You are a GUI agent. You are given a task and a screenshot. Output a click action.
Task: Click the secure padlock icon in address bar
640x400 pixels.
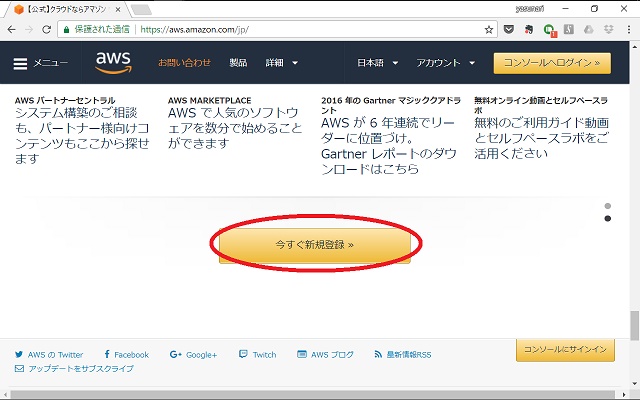66,29
